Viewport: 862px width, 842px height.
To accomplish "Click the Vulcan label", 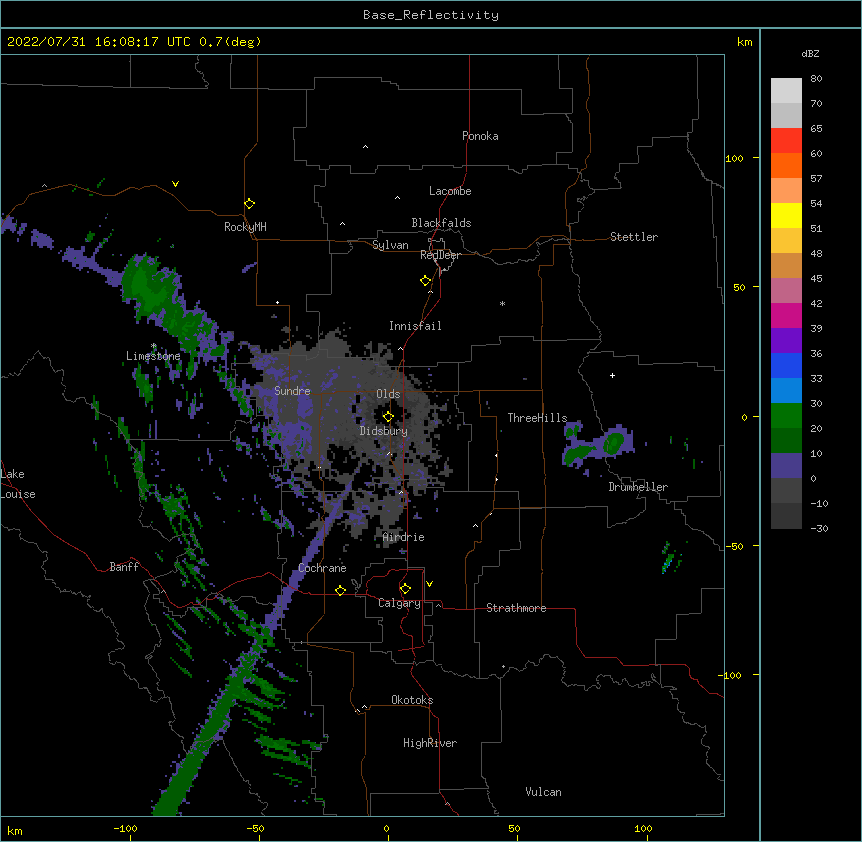I will click(x=543, y=792).
